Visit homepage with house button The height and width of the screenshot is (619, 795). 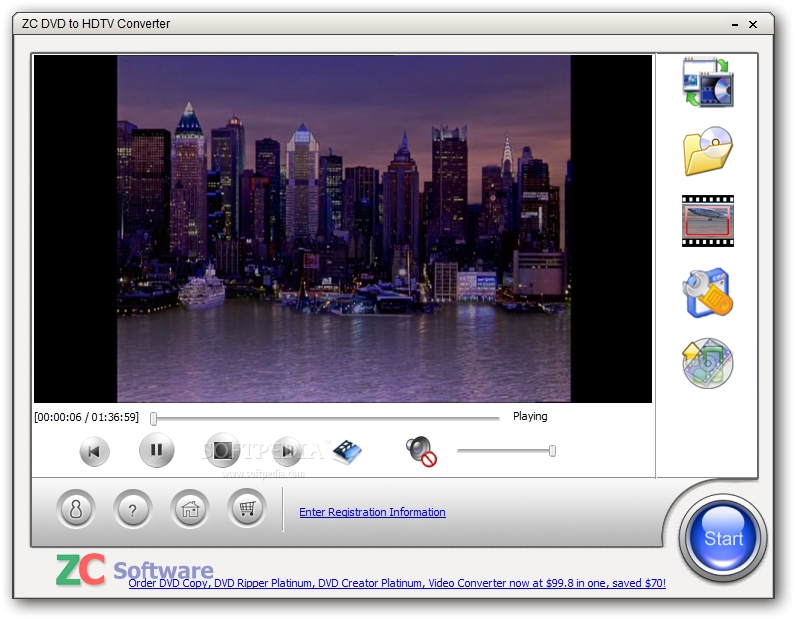point(190,509)
